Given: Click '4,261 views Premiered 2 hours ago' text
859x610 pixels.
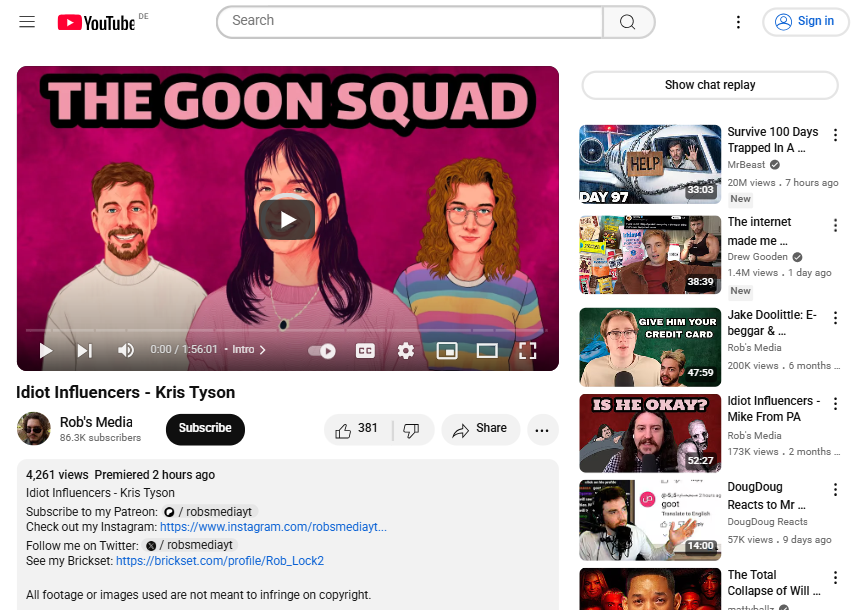Looking at the screenshot, I should coord(121,475).
